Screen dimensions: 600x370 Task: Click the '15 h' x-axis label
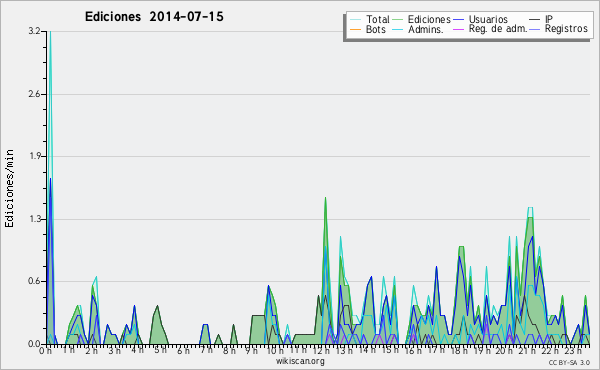(390, 350)
